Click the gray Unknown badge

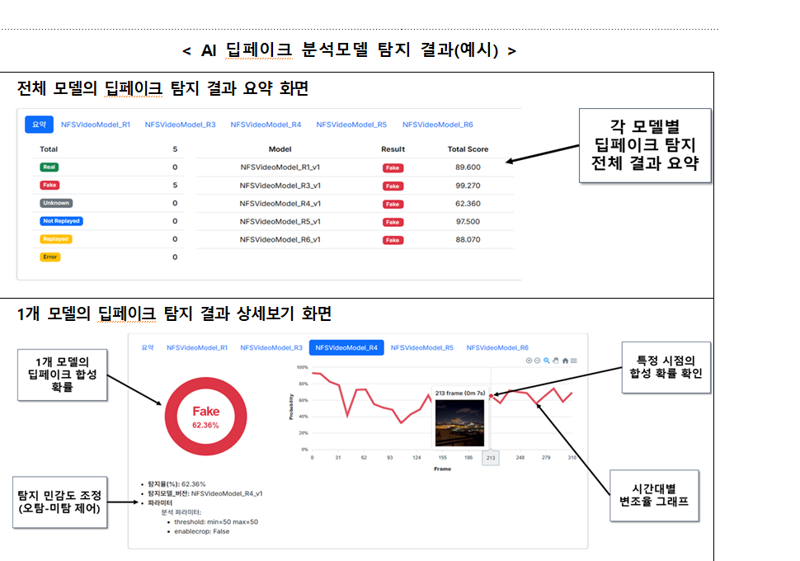point(55,203)
